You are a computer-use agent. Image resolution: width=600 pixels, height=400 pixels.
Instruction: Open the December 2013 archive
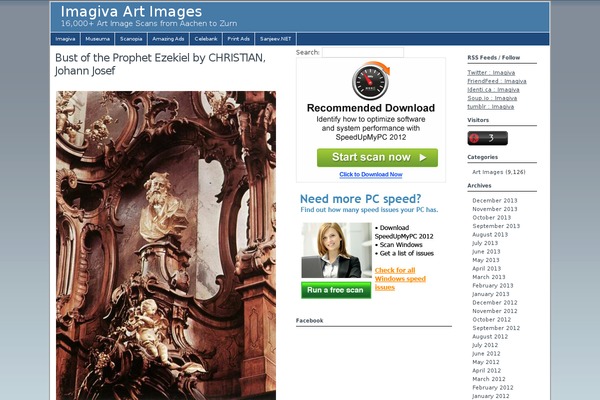495,201
